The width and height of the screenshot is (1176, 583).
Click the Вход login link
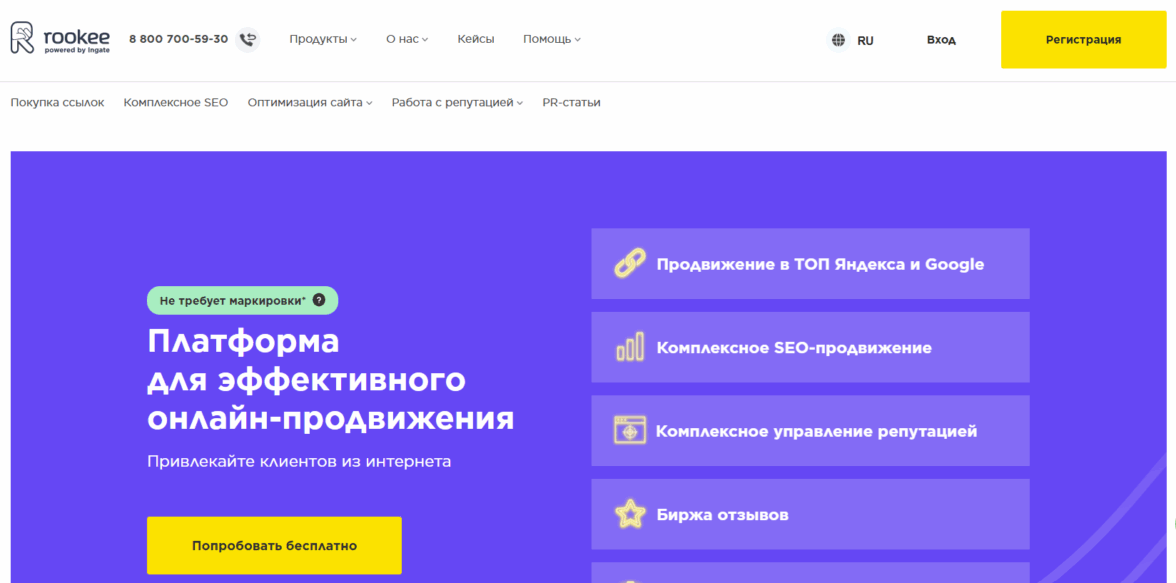point(940,40)
